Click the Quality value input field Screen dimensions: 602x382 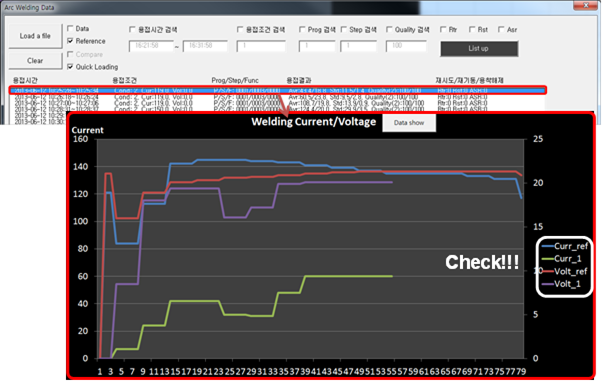coord(406,46)
